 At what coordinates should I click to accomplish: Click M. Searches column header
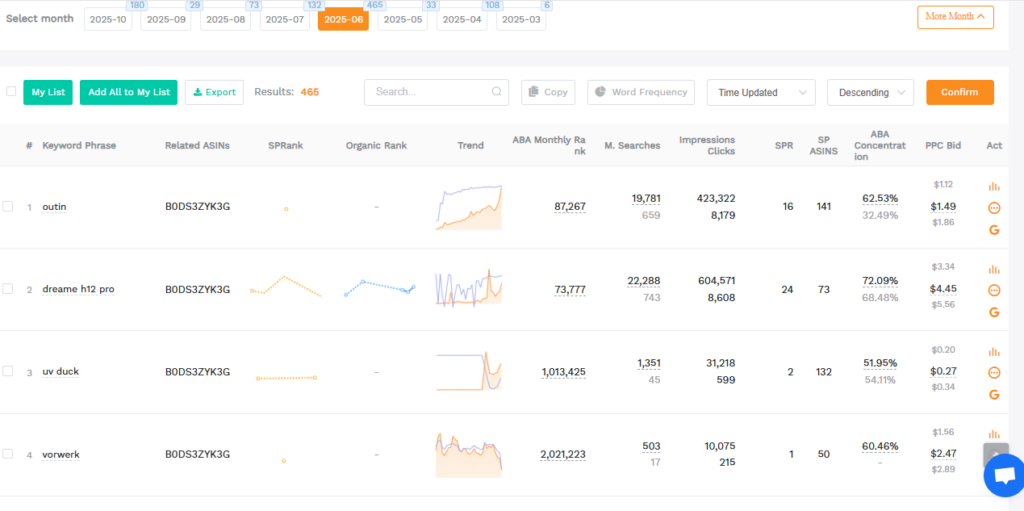pos(632,145)
